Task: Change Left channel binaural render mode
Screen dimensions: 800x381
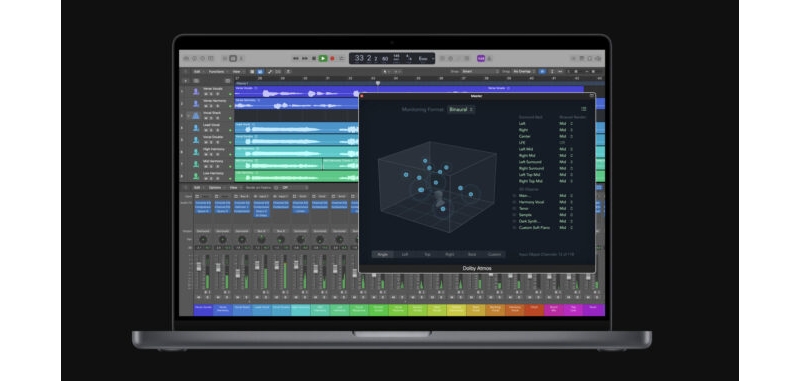Action: (x=566, y=124)
